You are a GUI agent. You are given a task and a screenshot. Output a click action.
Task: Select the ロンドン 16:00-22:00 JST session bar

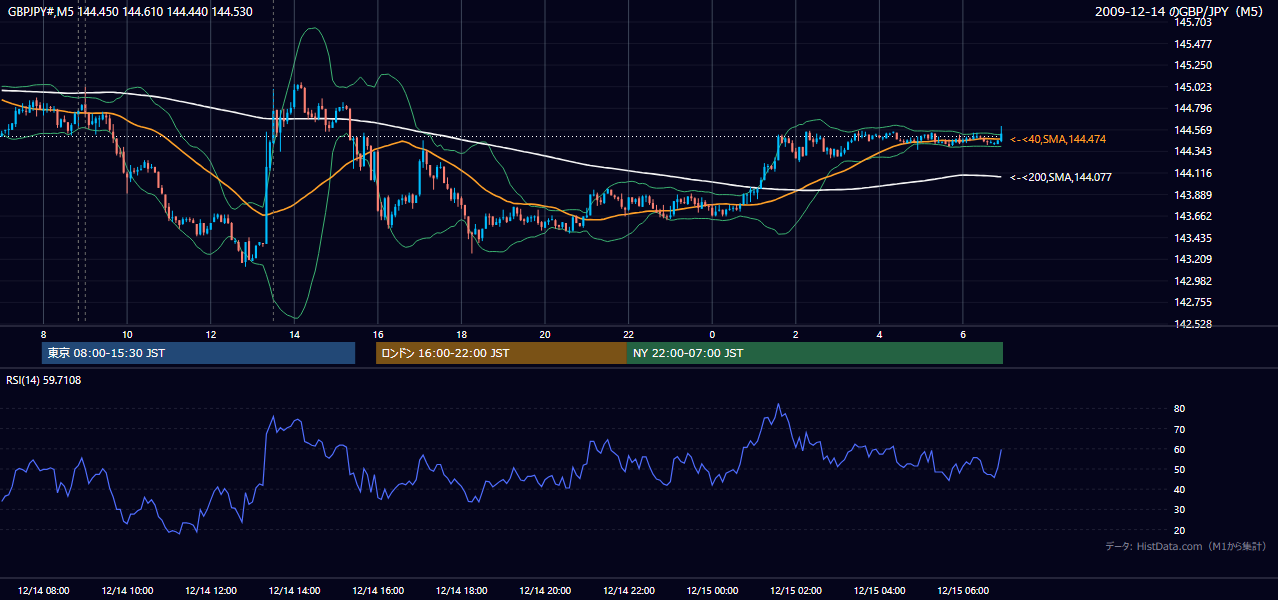[x=501, y=353]
